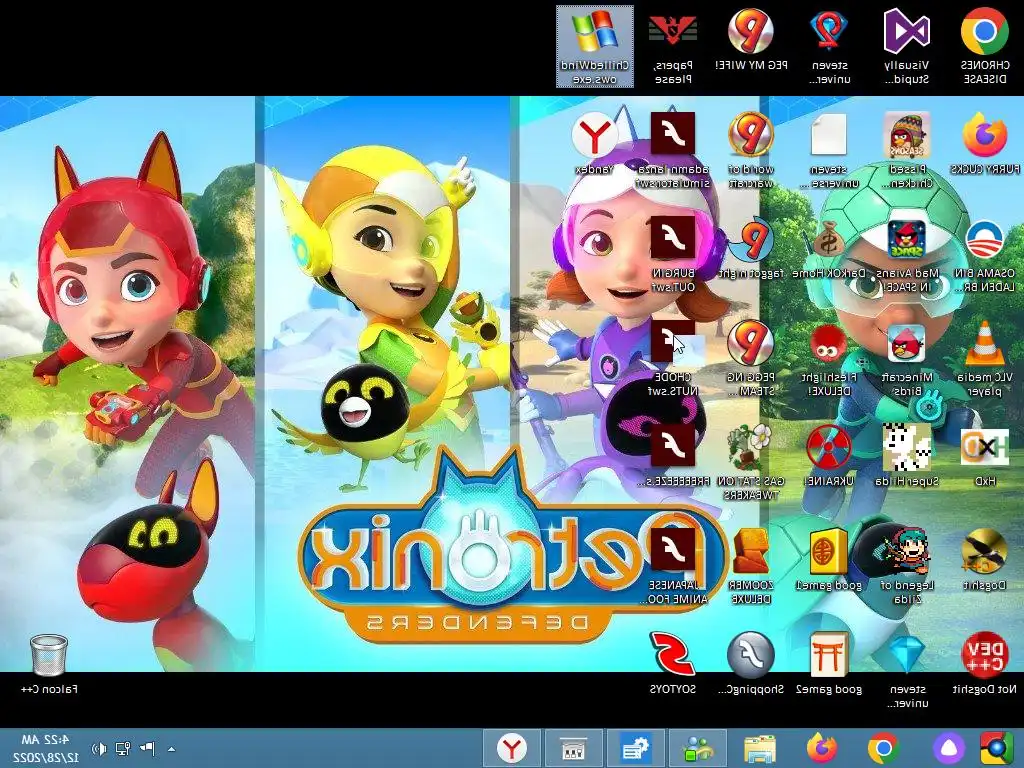Open the CHODE NUTS.swf Flash file
The image size is (1024, 768).
click(673, 359)
